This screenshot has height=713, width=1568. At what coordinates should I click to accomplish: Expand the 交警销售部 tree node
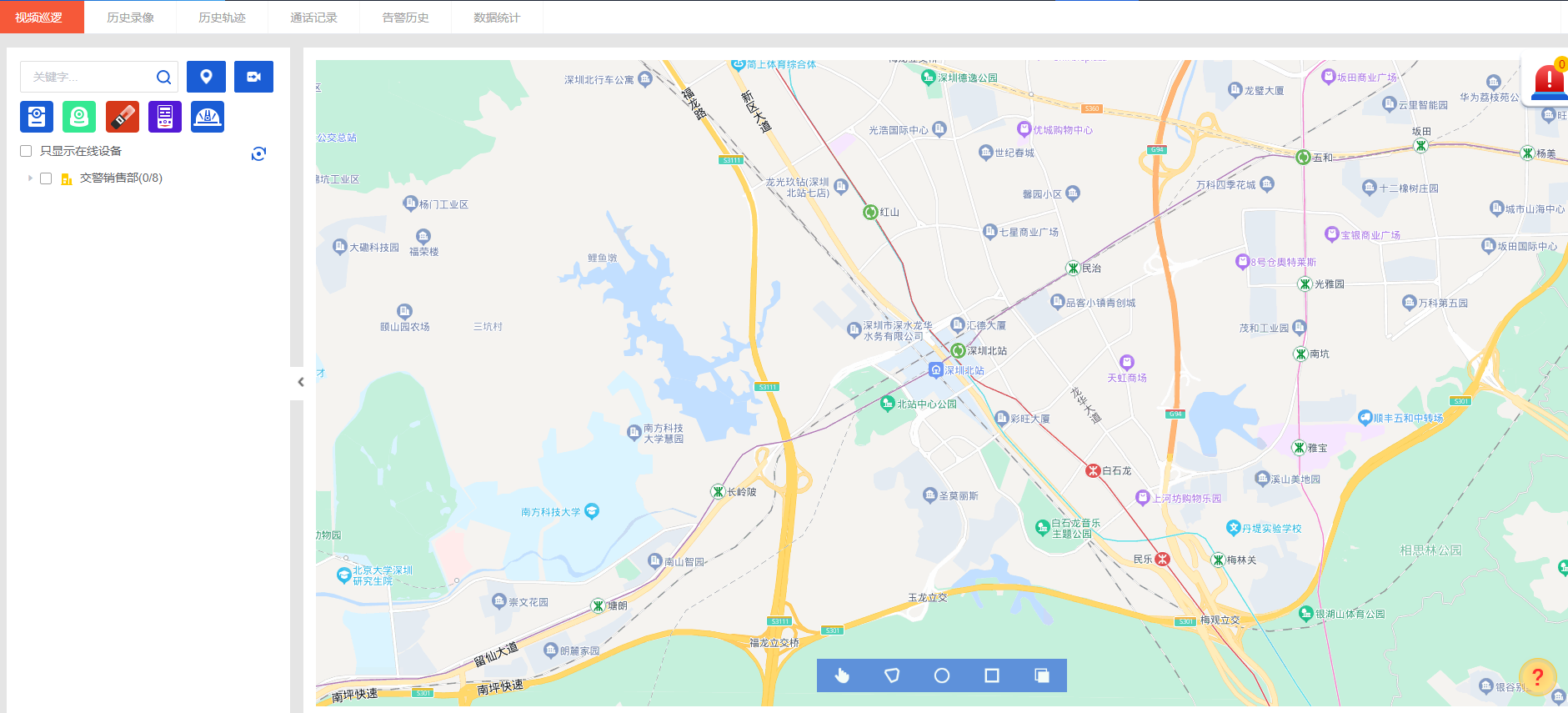pyautogui.click(x=30, y=178)
